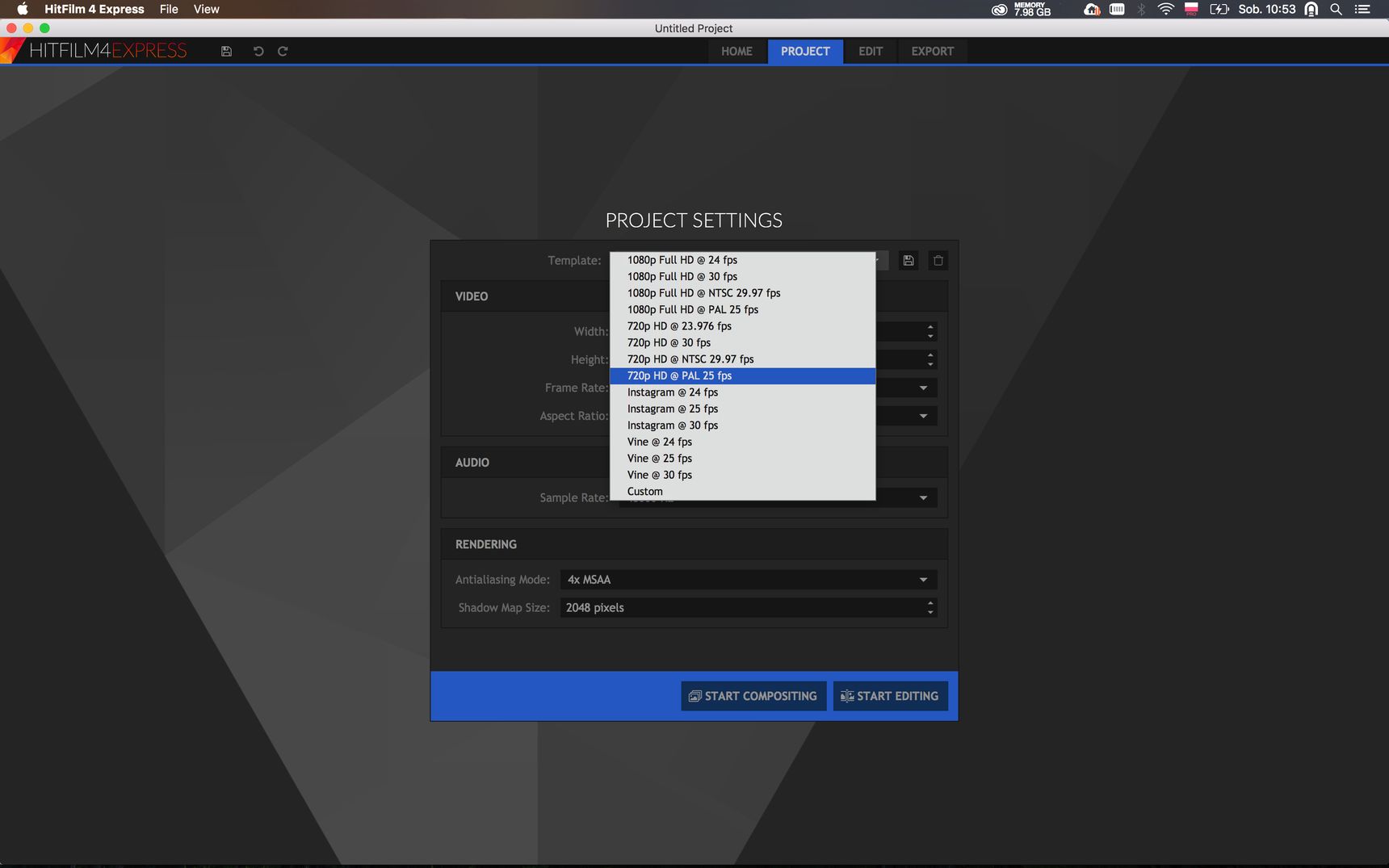Screen dimensions: 1389x868
Task: Choose Vine @ 30 fps template
Action: click(742, 475)
